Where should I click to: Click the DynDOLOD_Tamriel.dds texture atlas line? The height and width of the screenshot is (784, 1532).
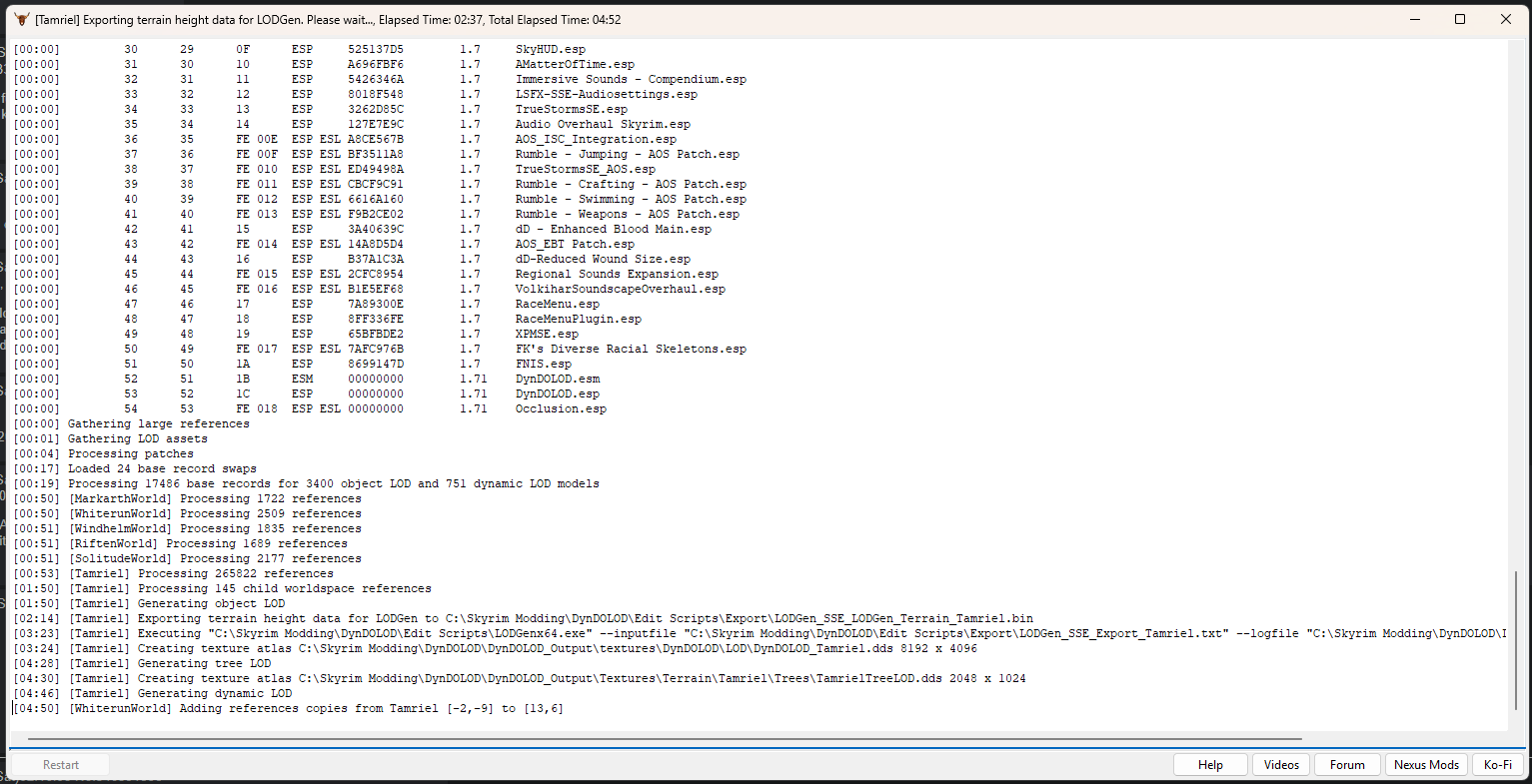pos(495,648)
